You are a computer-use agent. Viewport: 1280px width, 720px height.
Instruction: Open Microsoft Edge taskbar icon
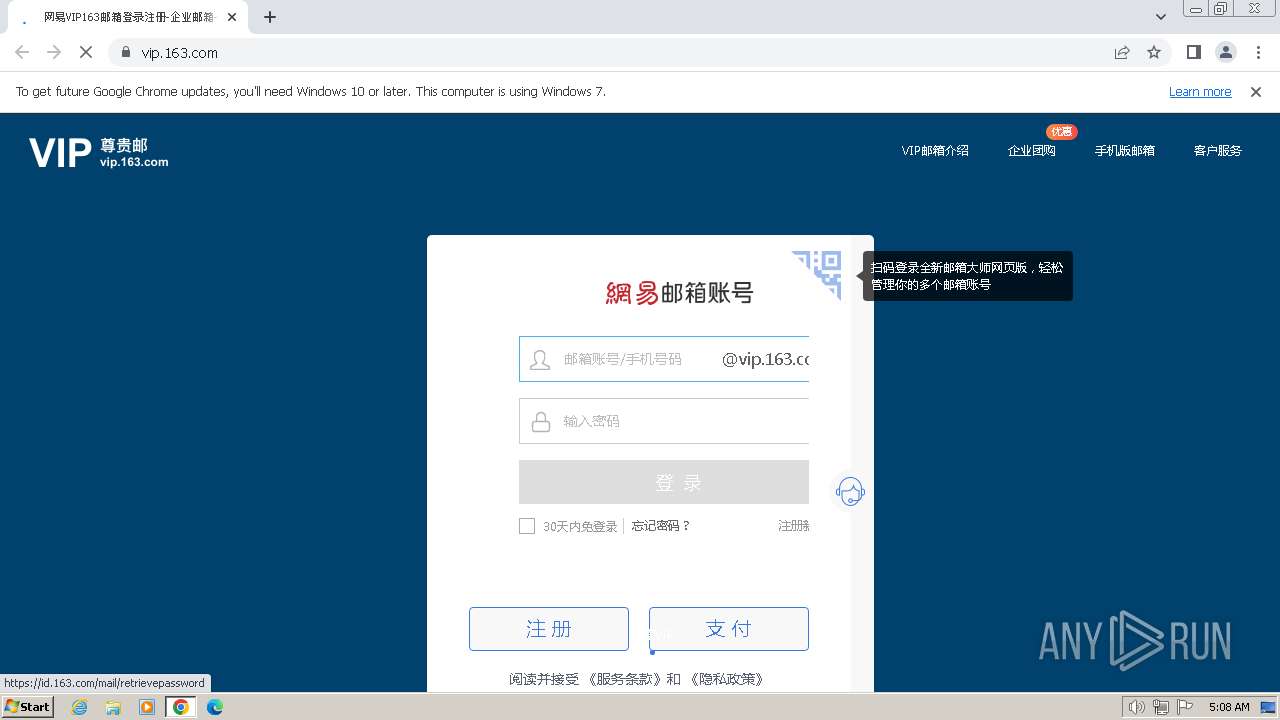point(215,707)
